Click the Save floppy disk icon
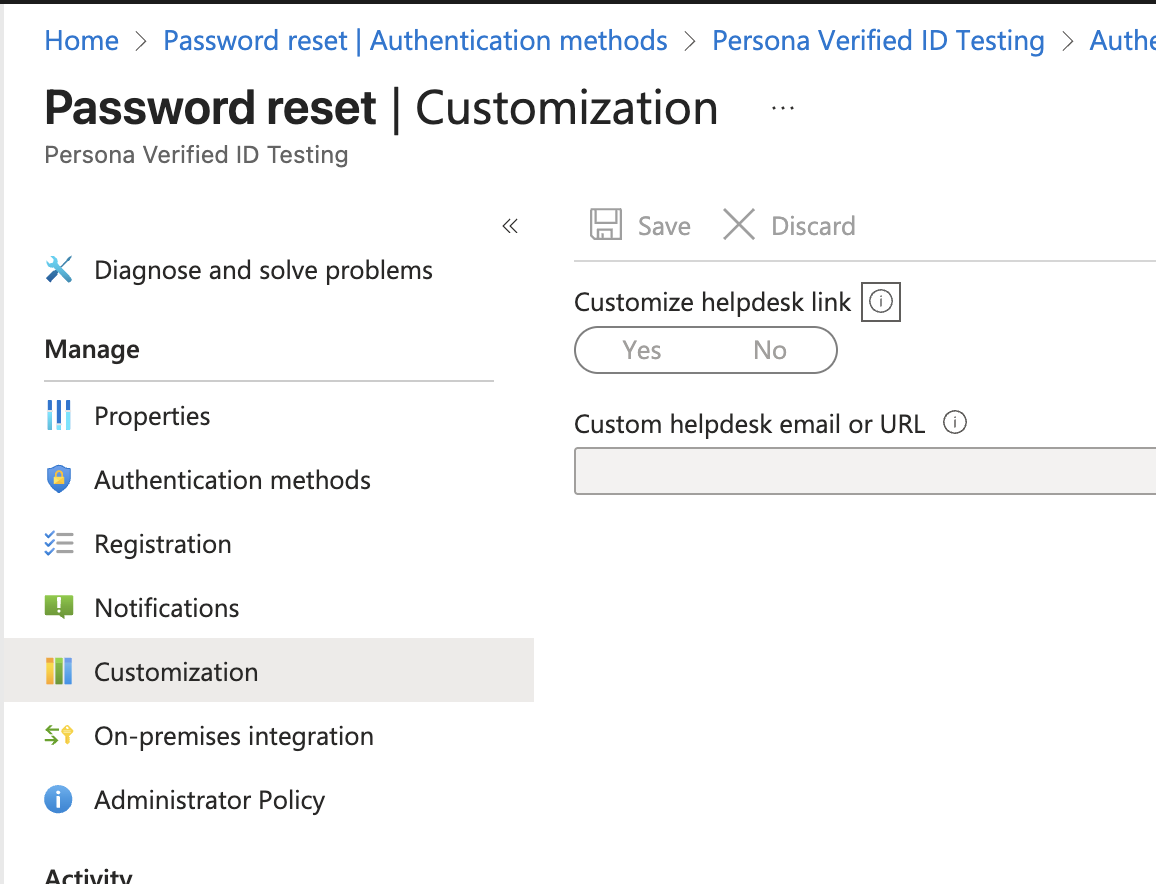Image resolution: width=1156 pixels, height=884 pixels. point(606,224)
